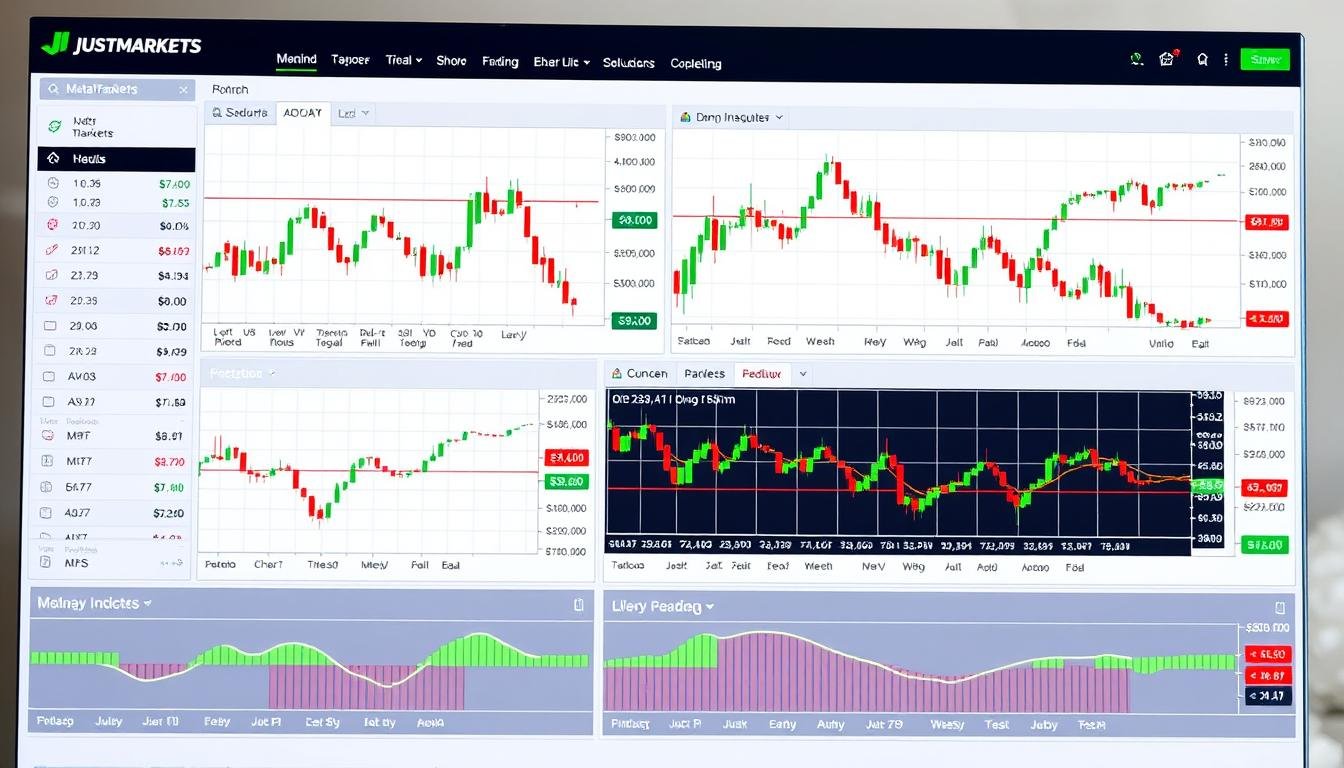The height and width of the screenshot is (768, 1344).
Task: Switch to the ADOAY chart tab
Action: [x=303, y=112]
